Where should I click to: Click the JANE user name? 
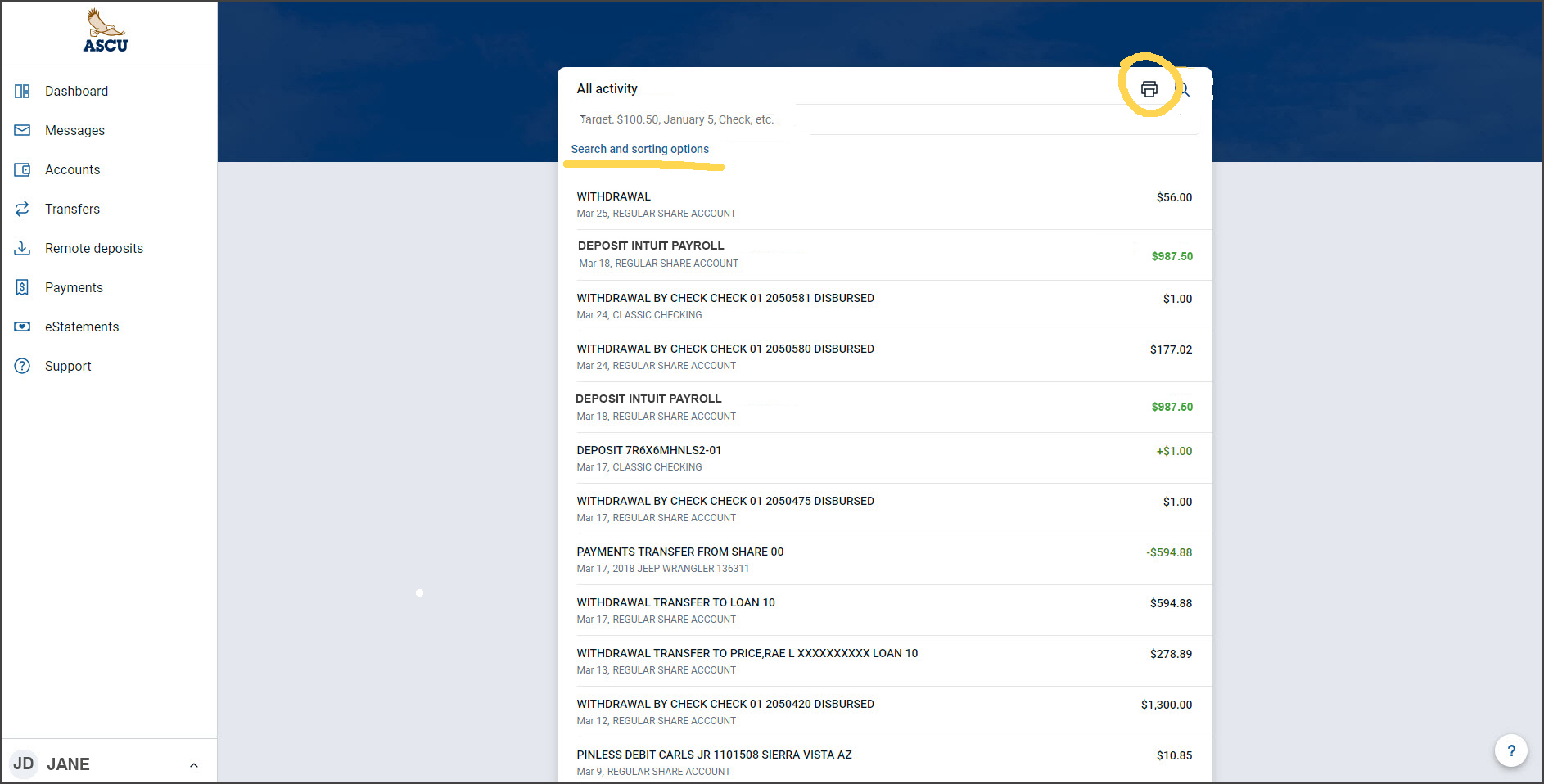click(x=68, y=764)
